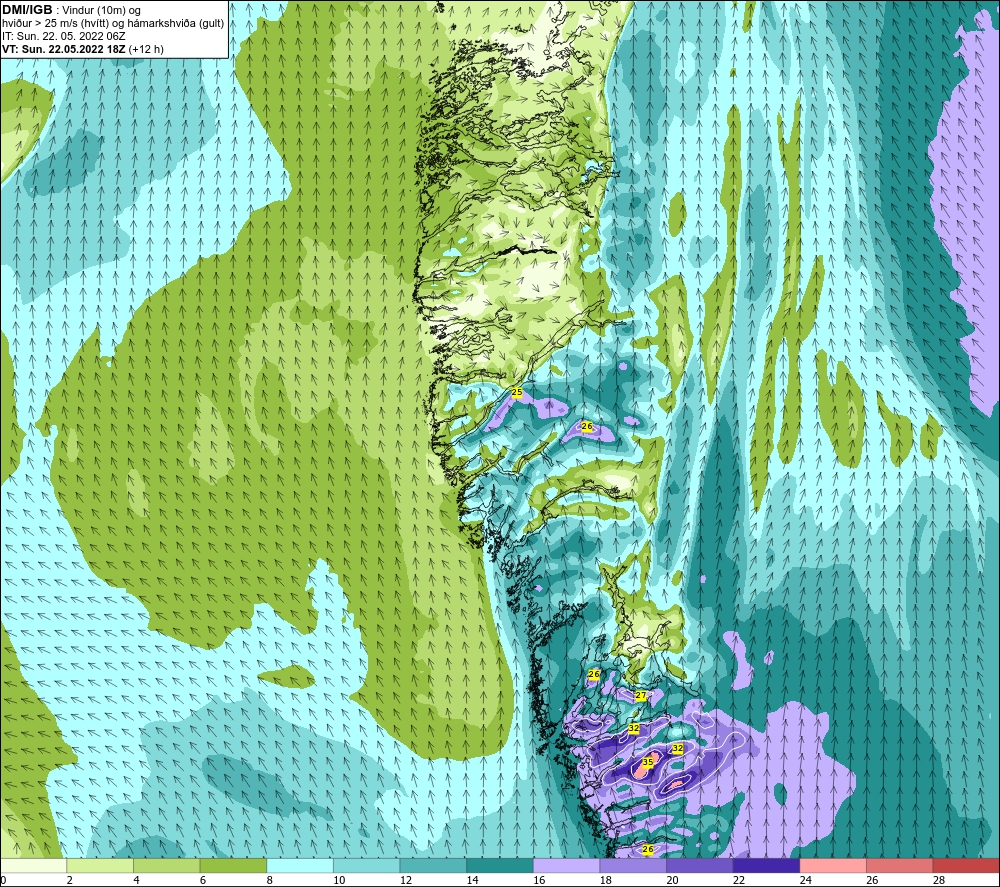Select the 2–4 m/s light green swatch
The width and height of the screenshot is (1000, 887).
[x=100, y=865]
